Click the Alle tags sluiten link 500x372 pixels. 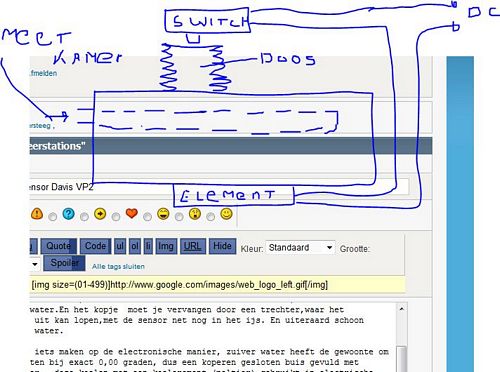118,267
